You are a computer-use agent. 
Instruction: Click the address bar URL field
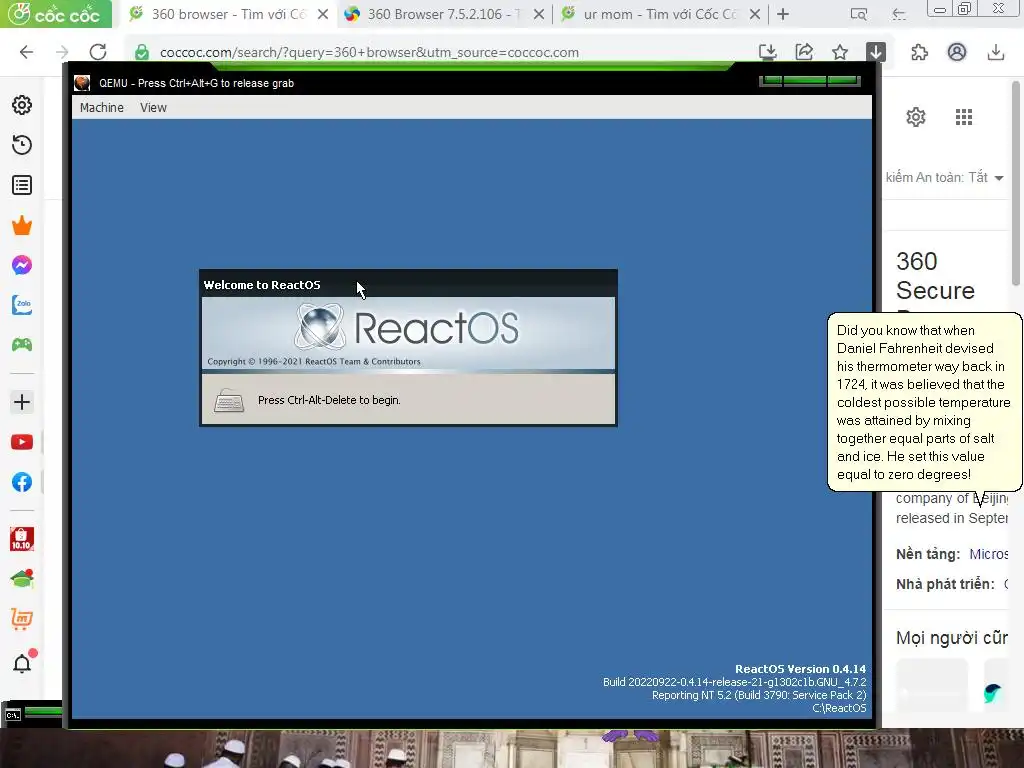[x=369, y=52]
